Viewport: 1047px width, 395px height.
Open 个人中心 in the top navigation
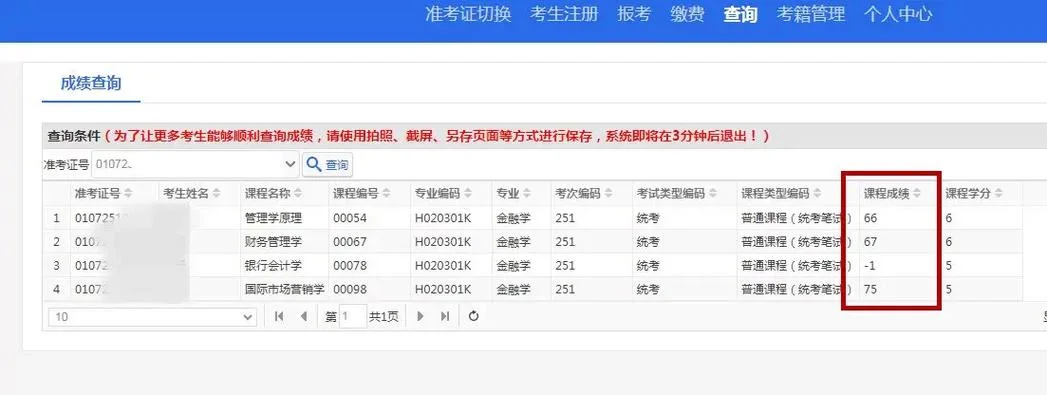click(898, 14)
